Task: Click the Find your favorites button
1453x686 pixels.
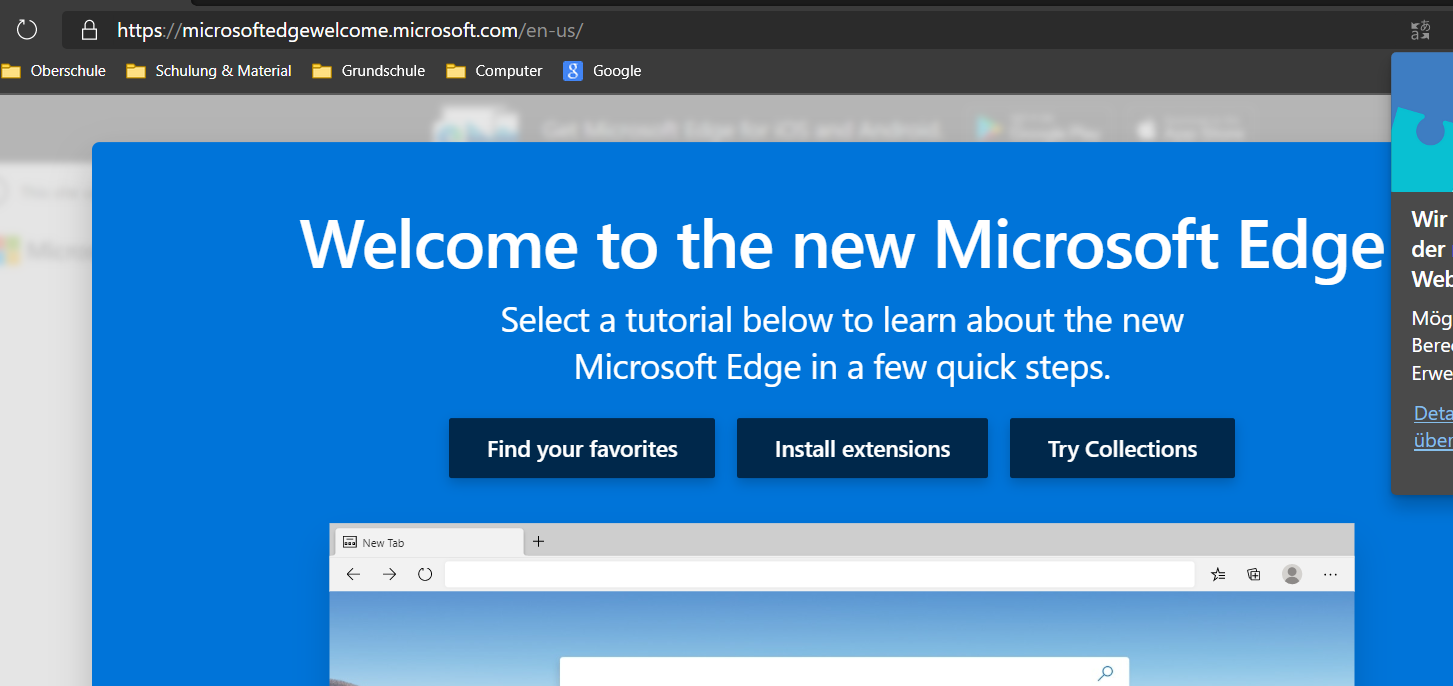Action: click(582, 448)
